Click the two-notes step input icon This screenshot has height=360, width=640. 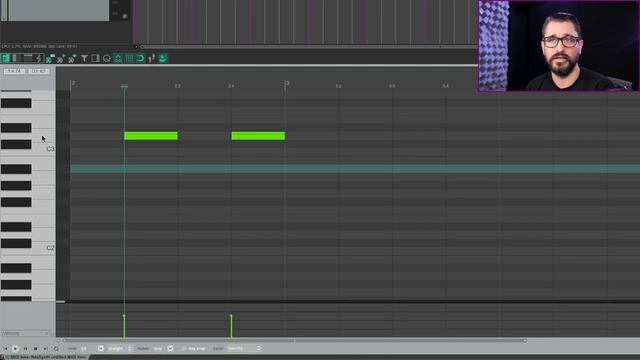click(x=152, y=58)
